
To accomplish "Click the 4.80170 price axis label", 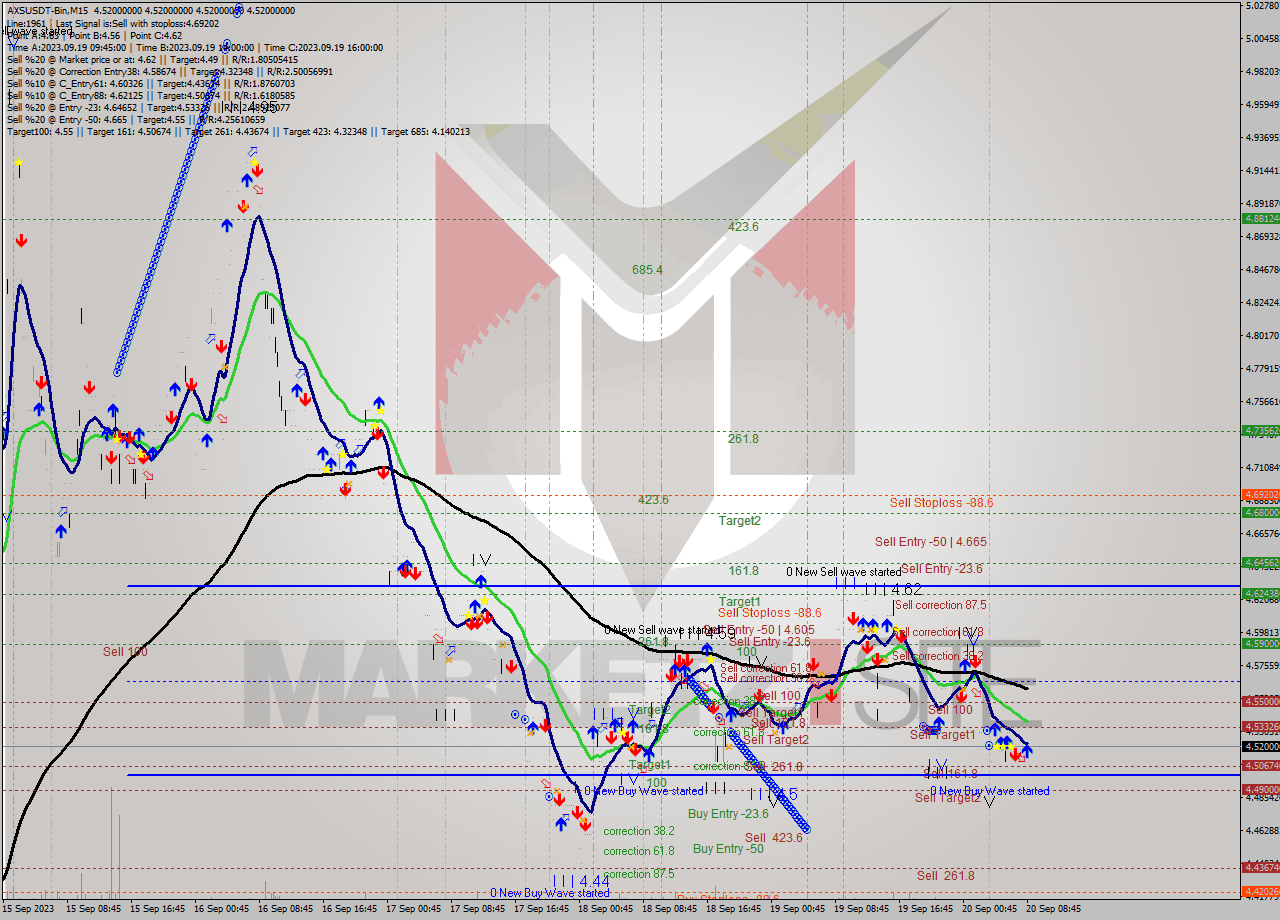I will 1262,335.
